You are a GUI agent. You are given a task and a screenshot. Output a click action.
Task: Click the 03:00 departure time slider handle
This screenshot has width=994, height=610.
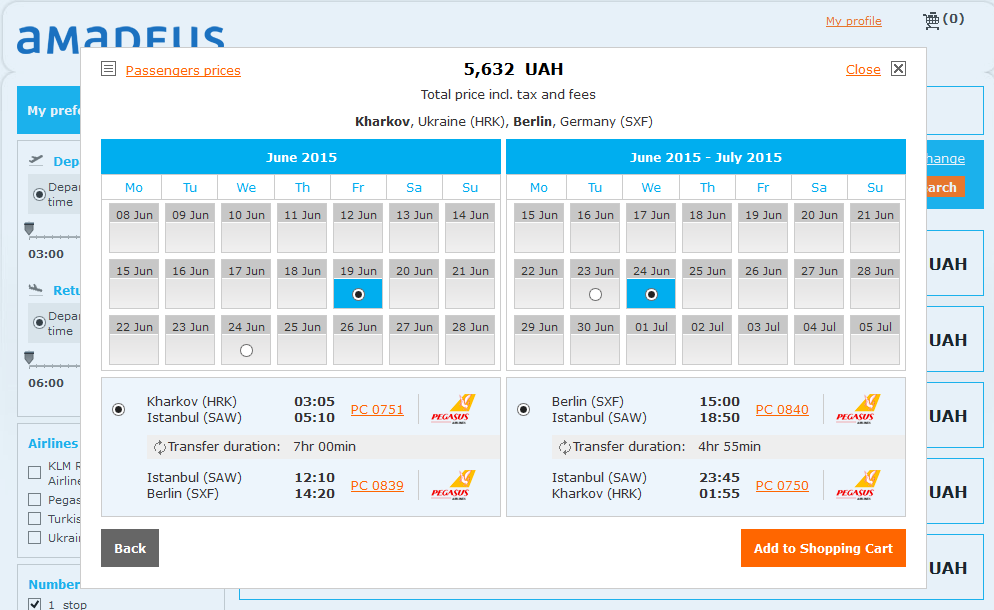[29, 228]
